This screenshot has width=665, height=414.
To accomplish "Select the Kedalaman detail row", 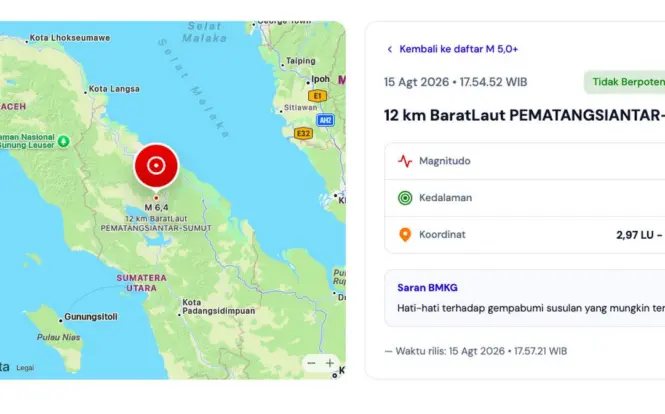I will tap(525, 198).
